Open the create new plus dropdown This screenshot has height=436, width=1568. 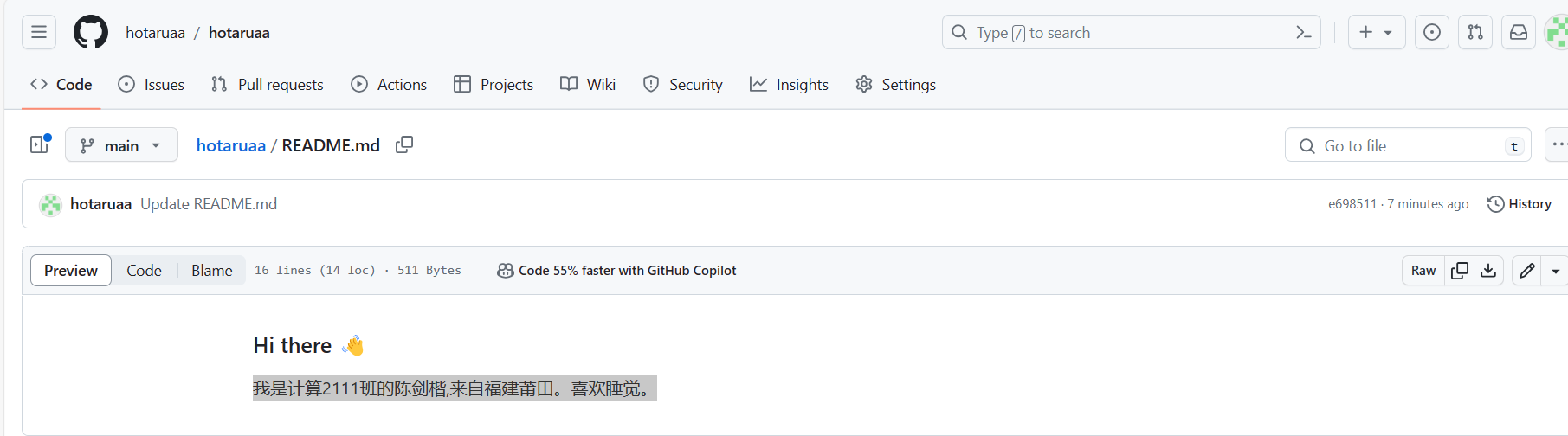coord(1376,33)
